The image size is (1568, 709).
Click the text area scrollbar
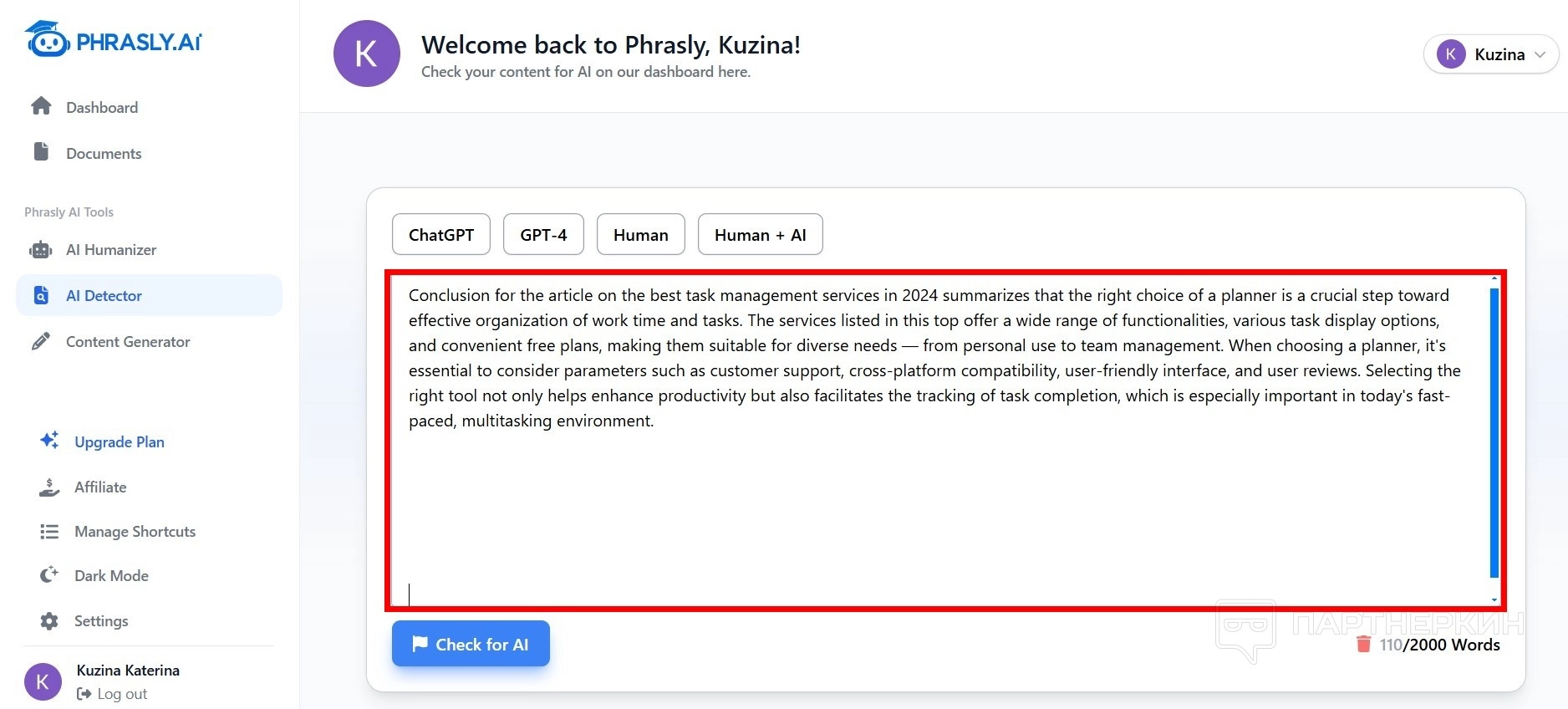pos(1494,432)
